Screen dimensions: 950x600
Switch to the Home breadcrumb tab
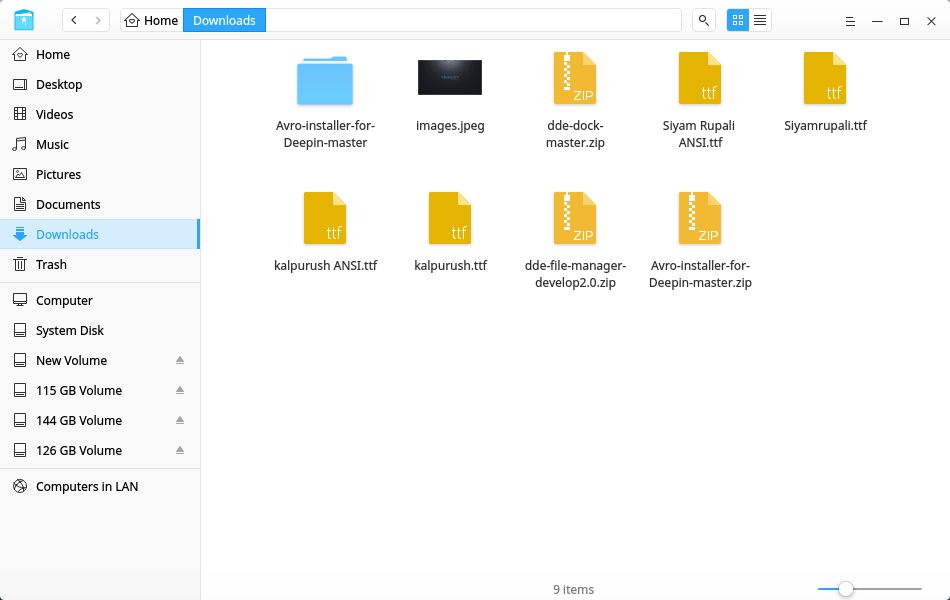pos(157,19)
